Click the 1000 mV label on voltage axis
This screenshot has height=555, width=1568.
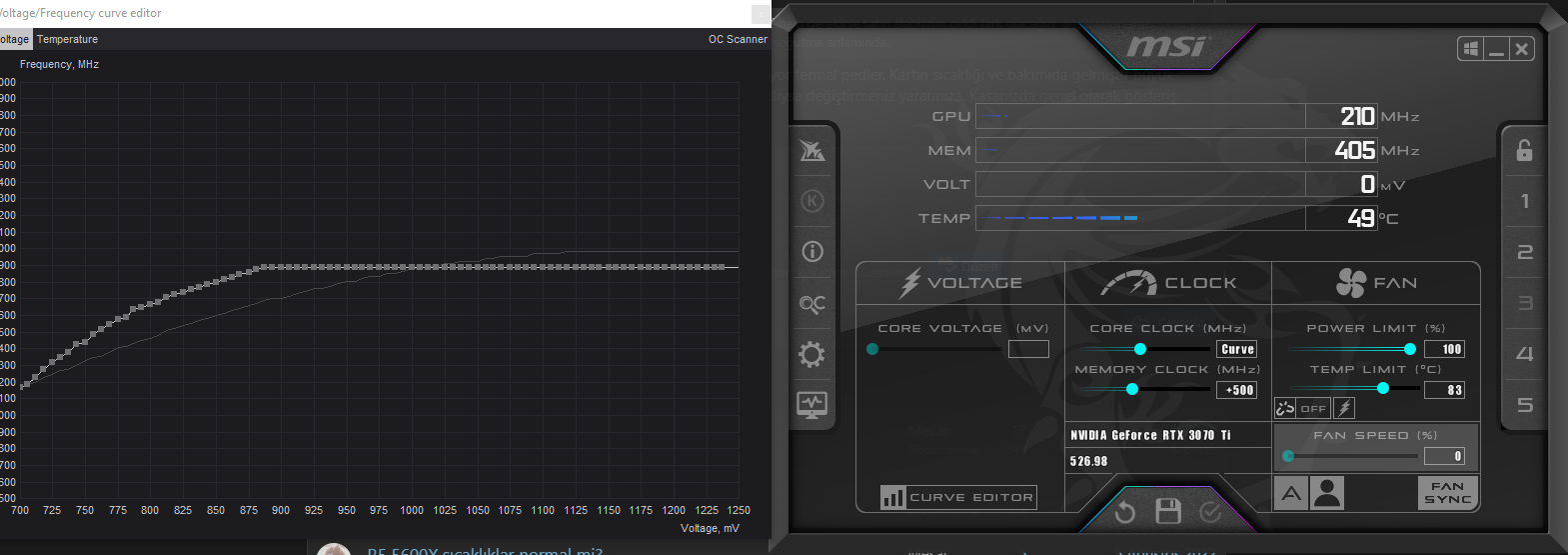(x=412, y=510)
